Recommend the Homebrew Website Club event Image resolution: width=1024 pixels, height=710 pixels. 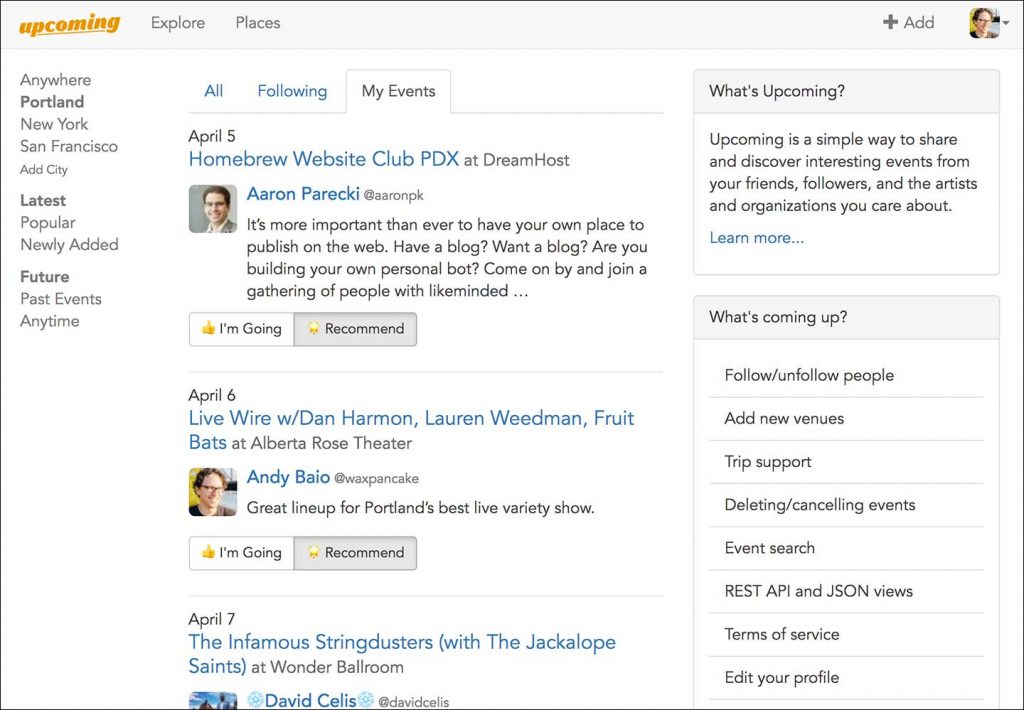pyautogui.click(x=355, y=329)
